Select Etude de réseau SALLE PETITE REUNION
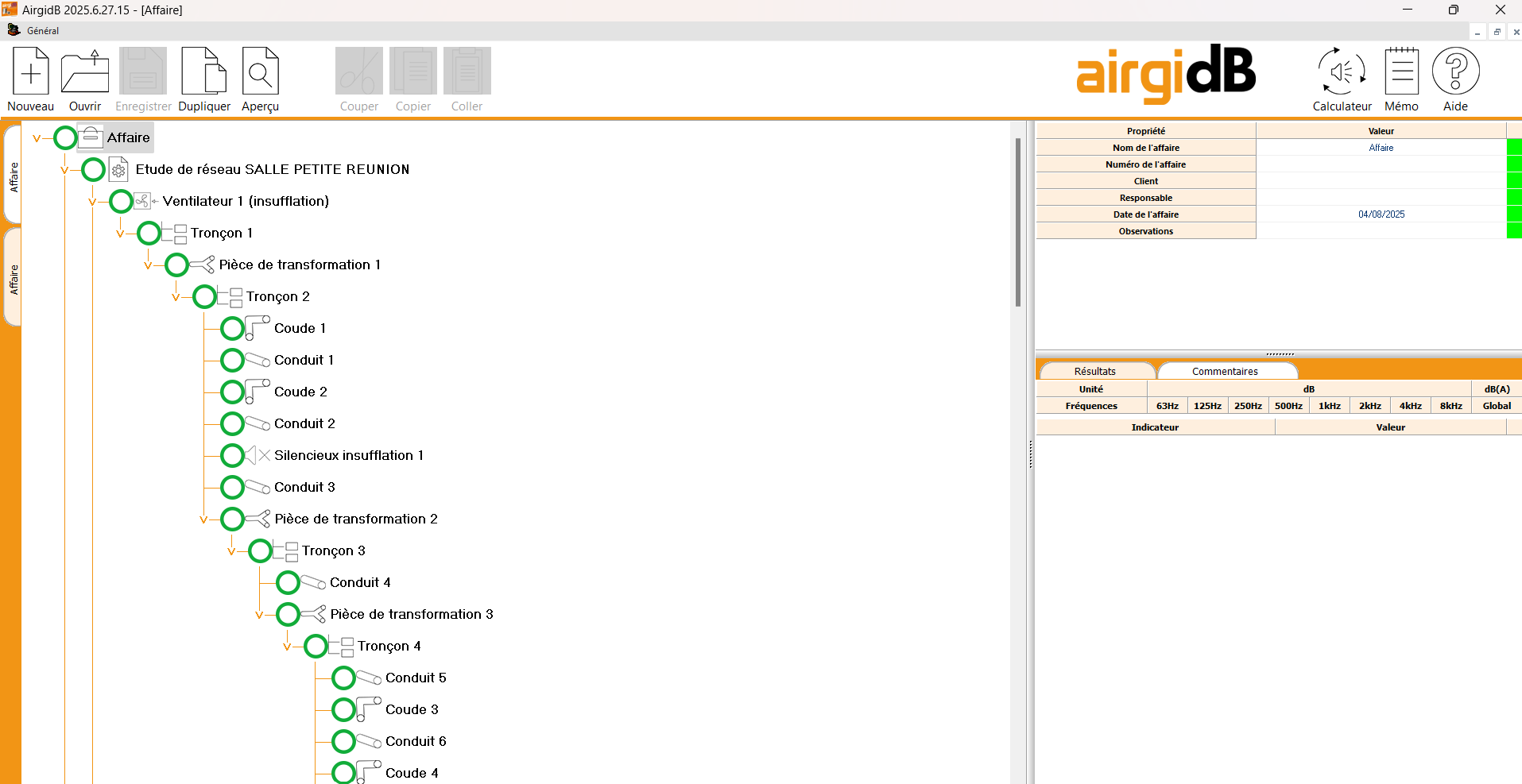The image size is (1522, 784). click(x=272, y=169)
